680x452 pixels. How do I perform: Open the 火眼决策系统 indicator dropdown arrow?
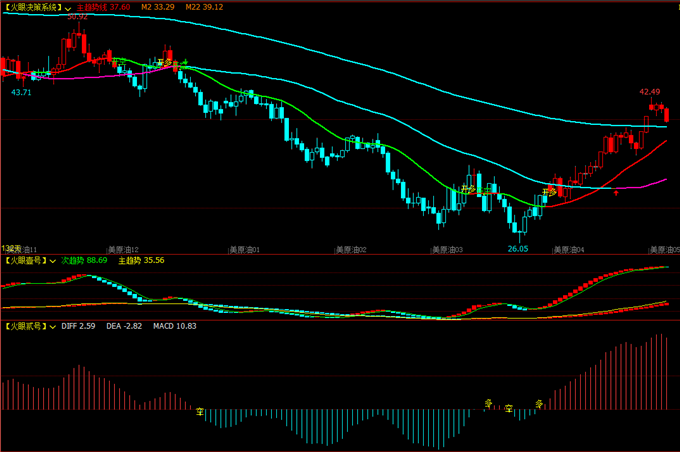pos(69,7)
